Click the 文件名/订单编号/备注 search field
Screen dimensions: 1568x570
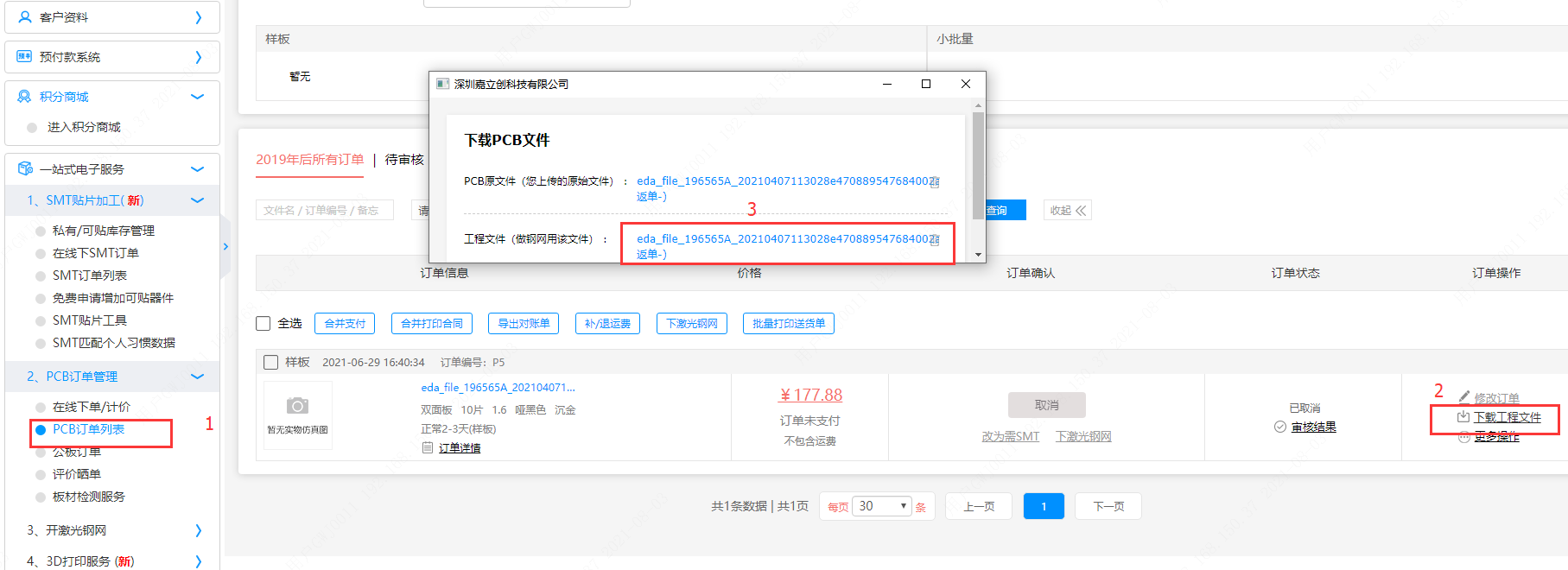pos(324,211)
